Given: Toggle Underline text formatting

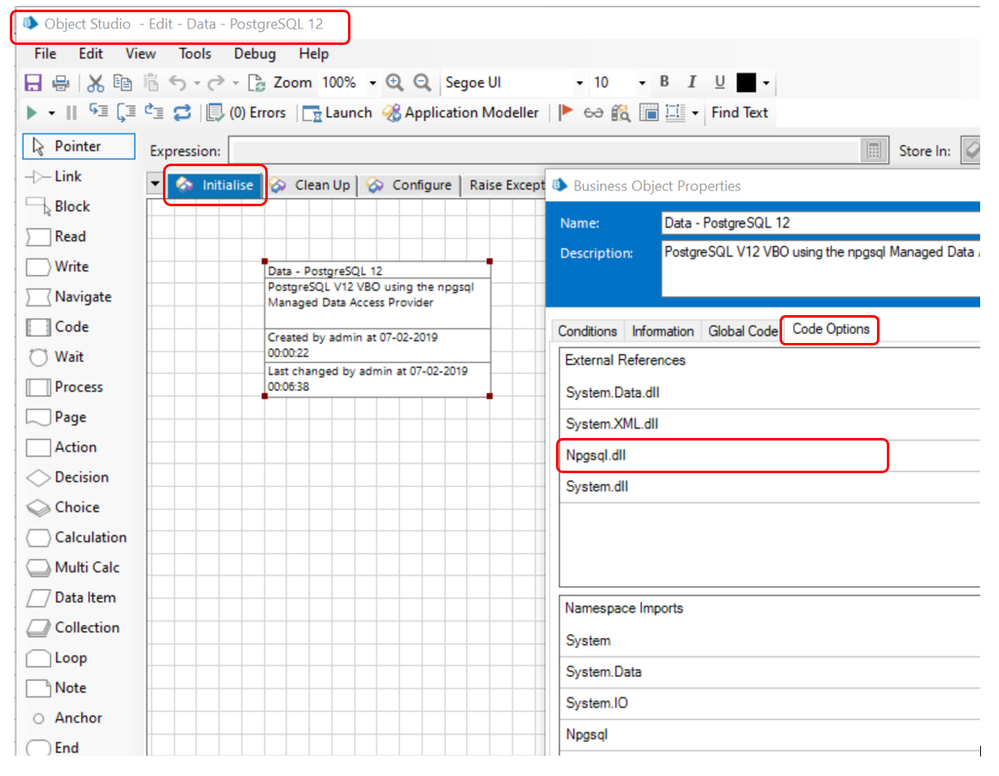Looking at the screenshot, I should (x=719, y=82).
